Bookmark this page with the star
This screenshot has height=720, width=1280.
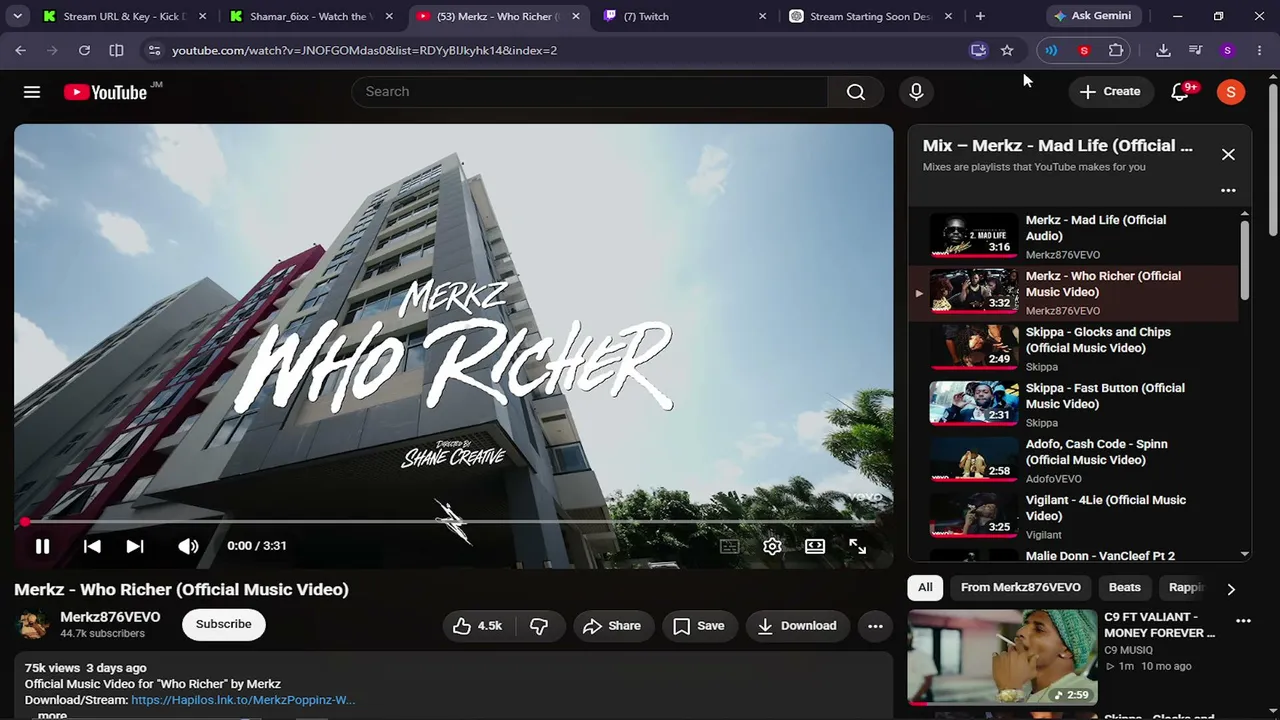(1007, 50)
